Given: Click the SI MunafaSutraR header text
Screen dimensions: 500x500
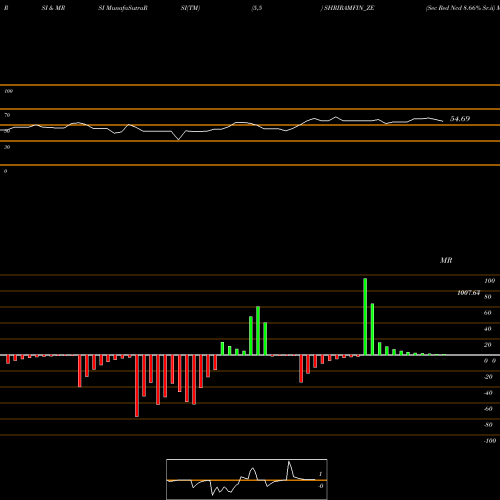Looking at the screenshot, I should [123, 8].
